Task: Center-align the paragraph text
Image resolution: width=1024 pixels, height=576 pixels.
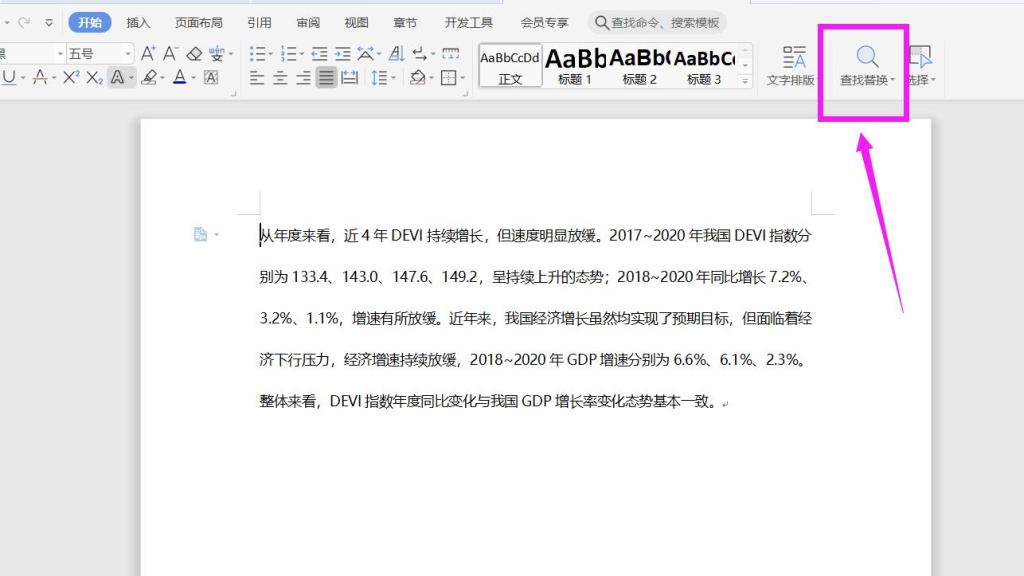Action: click(x=280, y=78)
